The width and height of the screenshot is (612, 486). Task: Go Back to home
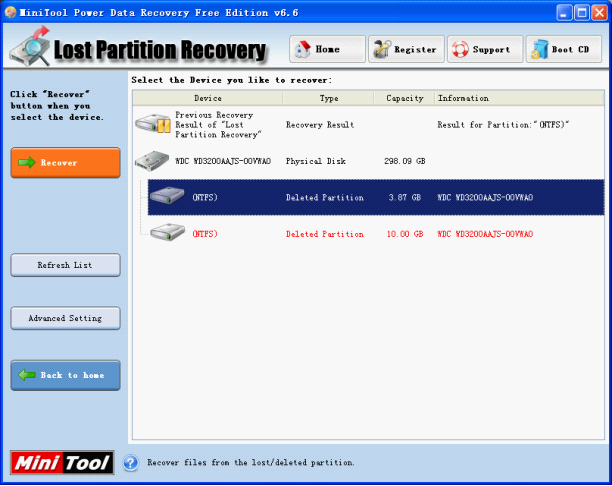pos(65,375)
